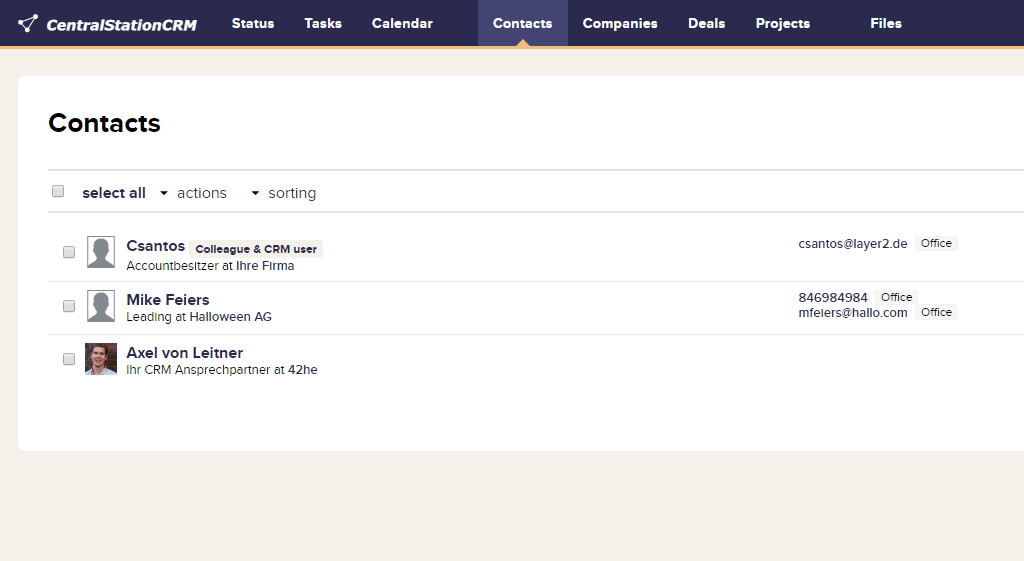Click the CentralStationCRM logo icon

coord(28,23)
